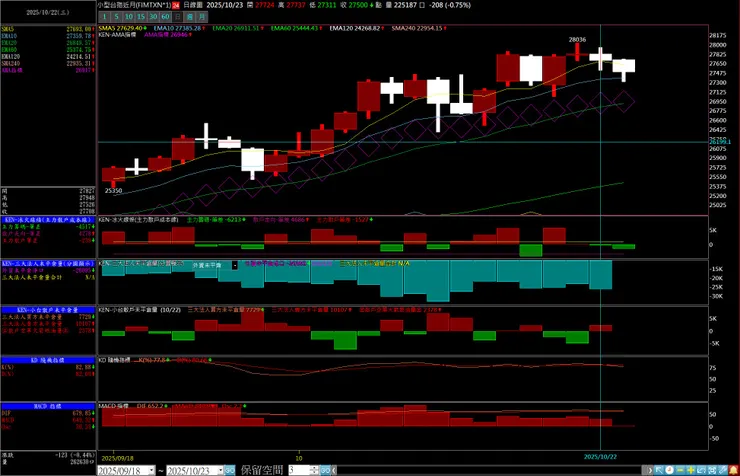Click the 小型台指近月 chart title
Screen dimensions: 740x476
[x=134, y=5]
